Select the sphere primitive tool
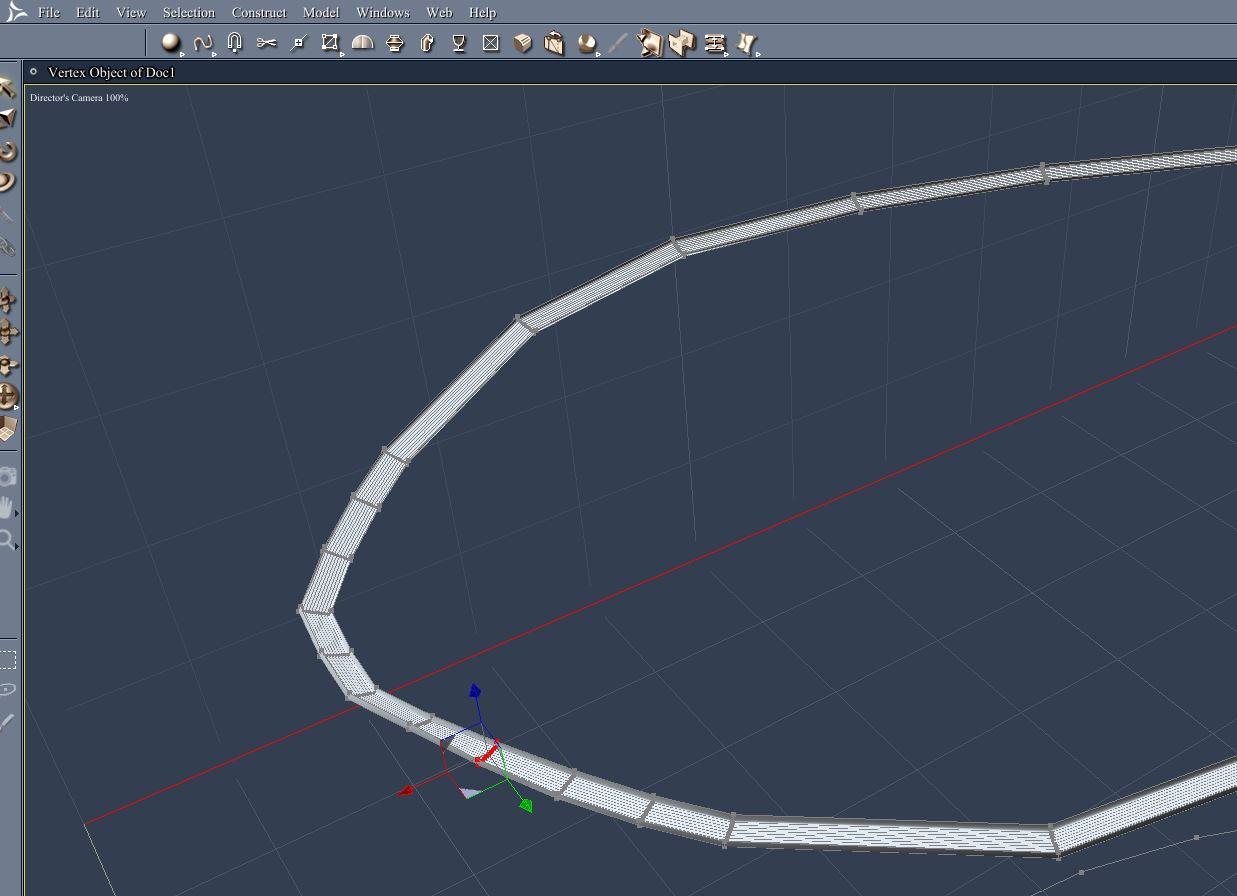 point(171,43)
